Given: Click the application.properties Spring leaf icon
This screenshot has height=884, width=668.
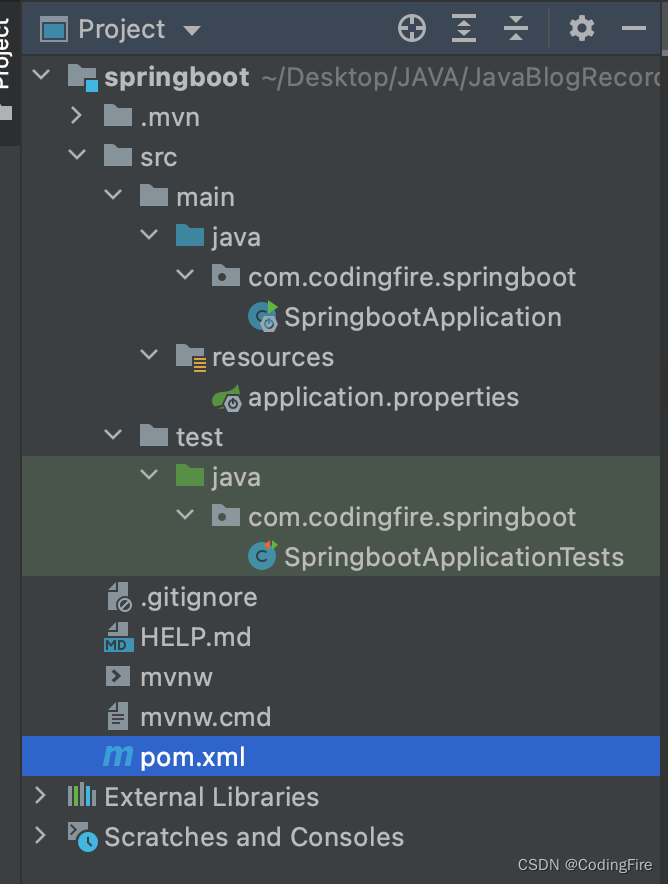Looking at the screenshot, I should tap(227, 397).
